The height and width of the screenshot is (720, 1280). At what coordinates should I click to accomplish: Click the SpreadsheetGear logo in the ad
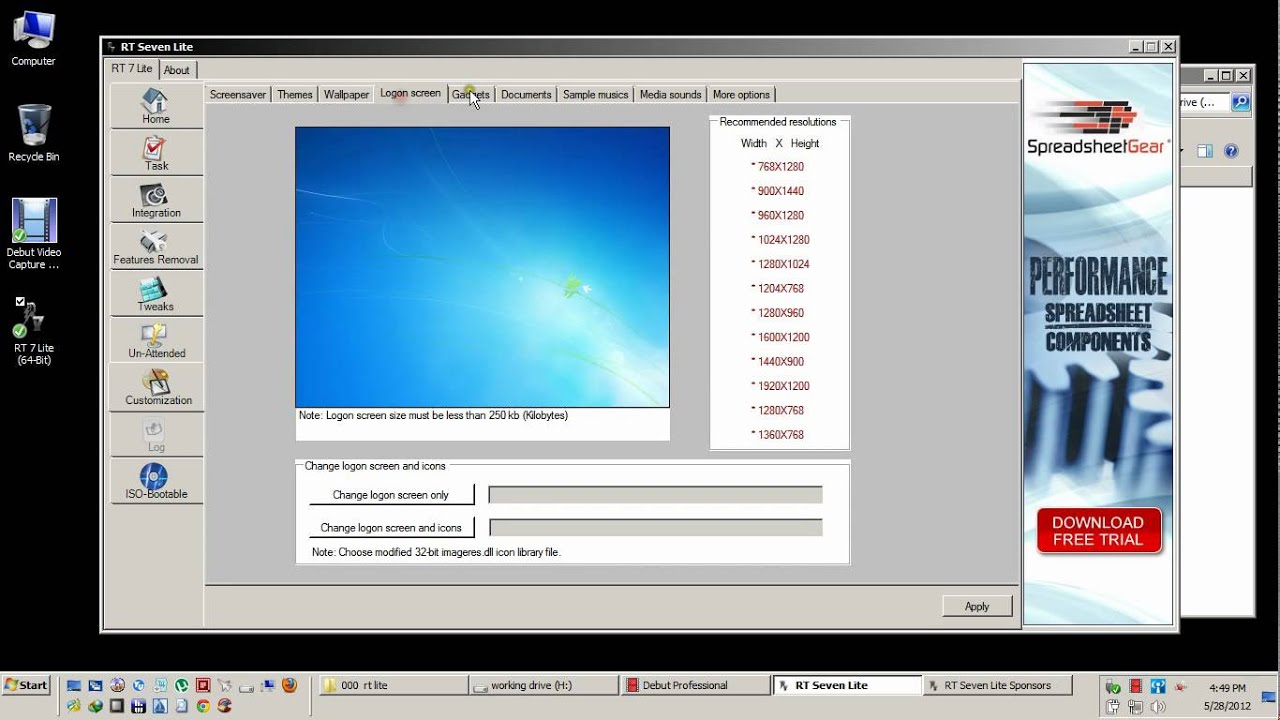coord(1098,127)
